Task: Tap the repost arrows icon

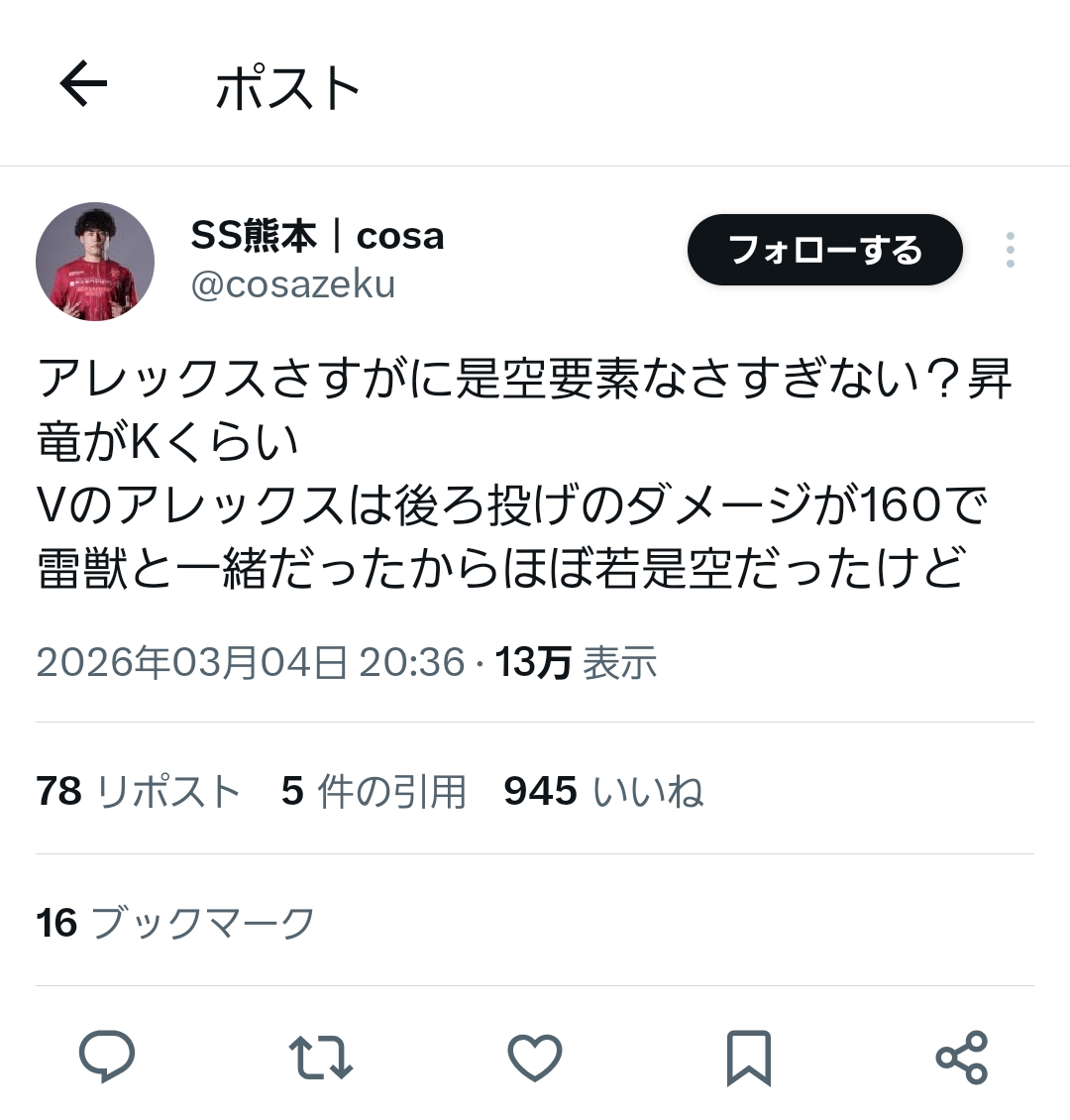Action: pos(320,1058)
